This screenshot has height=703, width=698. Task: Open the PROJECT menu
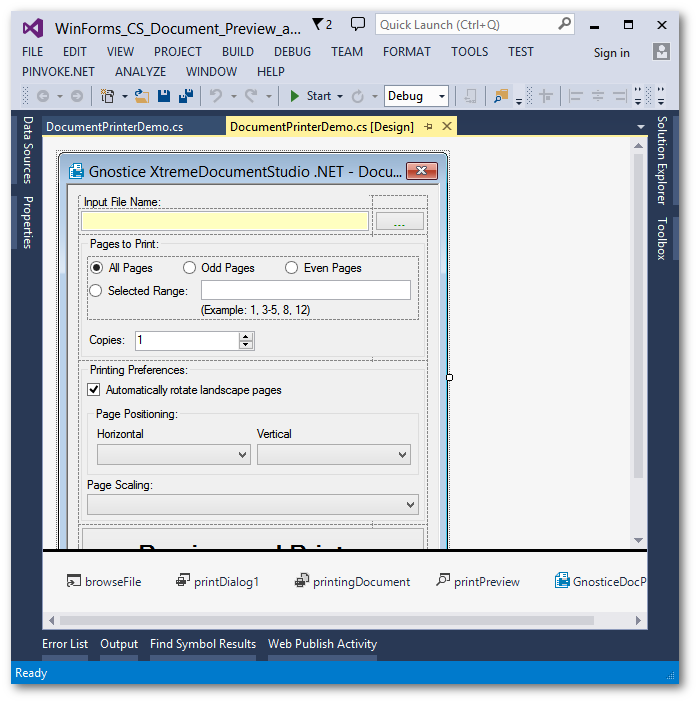[x=178, y=52]
